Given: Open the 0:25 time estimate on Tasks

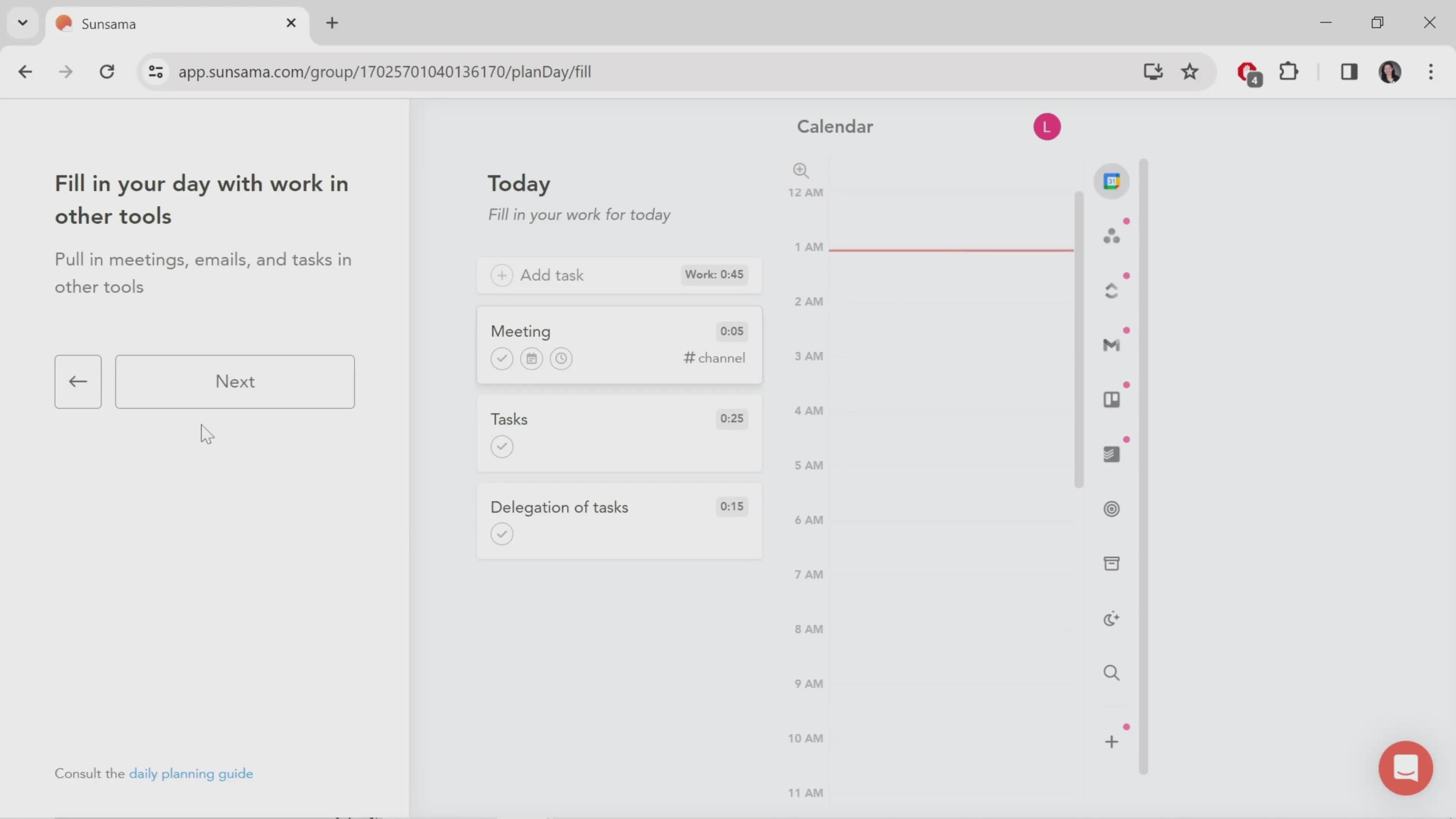Looking at the screenshot, I should point(731,419).
